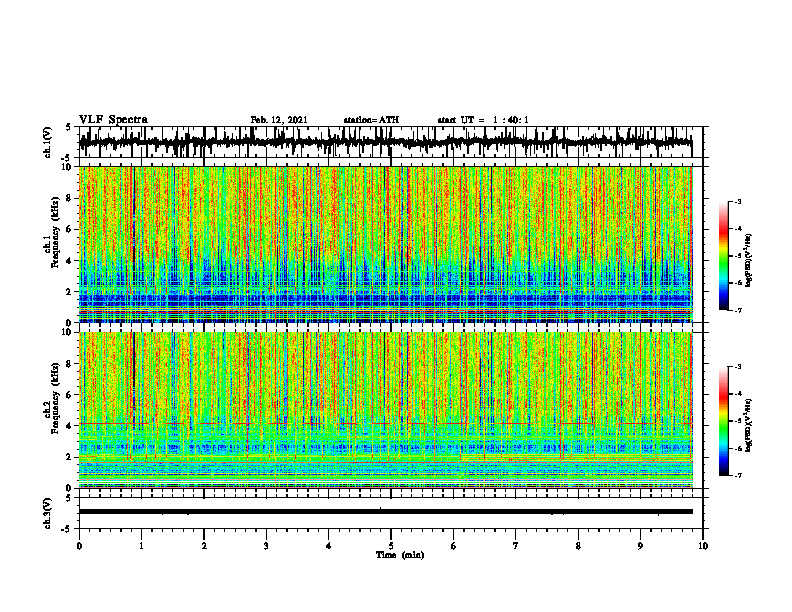The width and height of the screenshot is (792, 612).
Task: Click the "-5" voltage tick of the ch.1(V) panel
Action: (x=67, y=158)
